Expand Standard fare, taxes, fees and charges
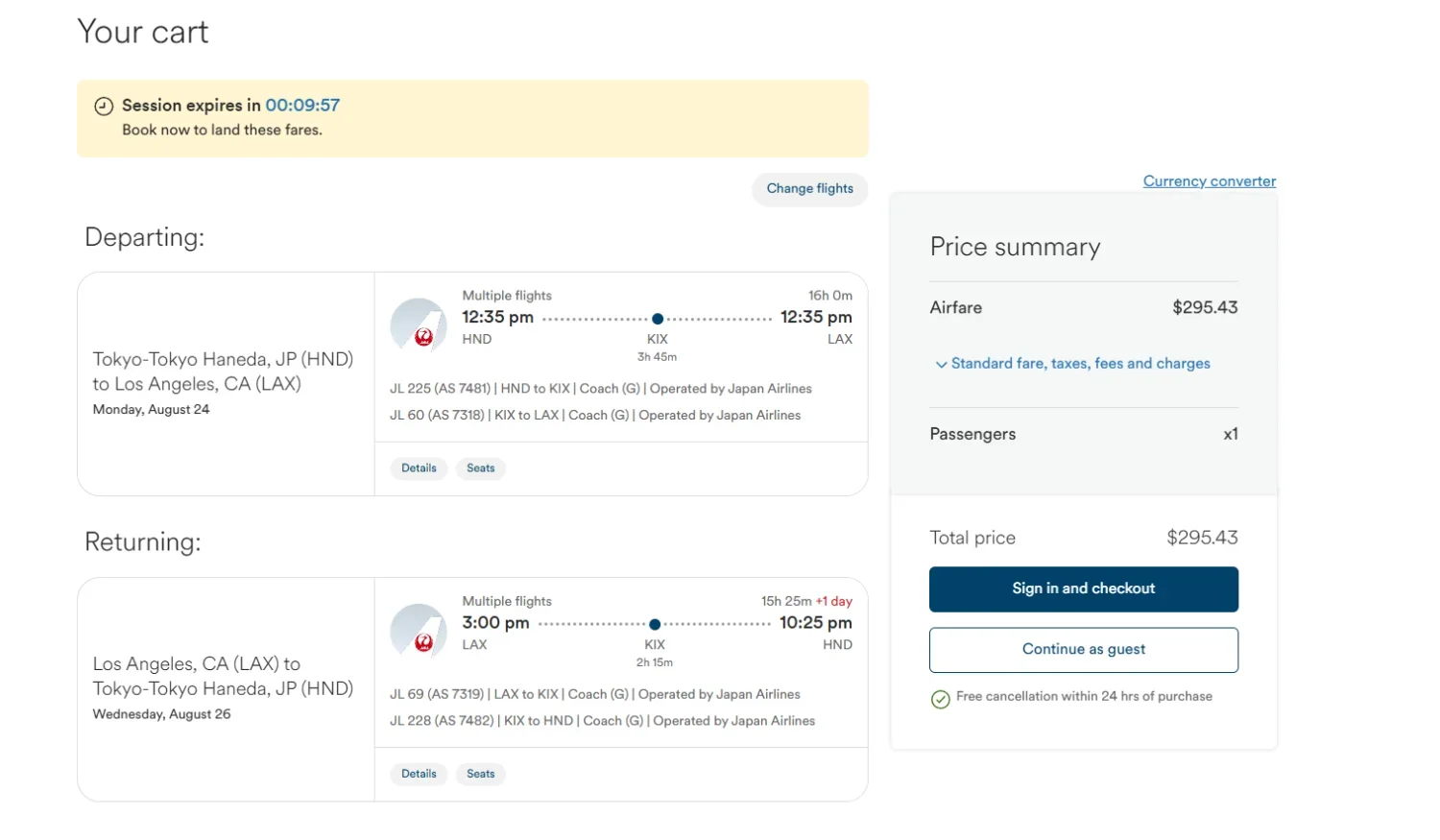Viewport: 1440px width, 840px height. click(1073, 364)
